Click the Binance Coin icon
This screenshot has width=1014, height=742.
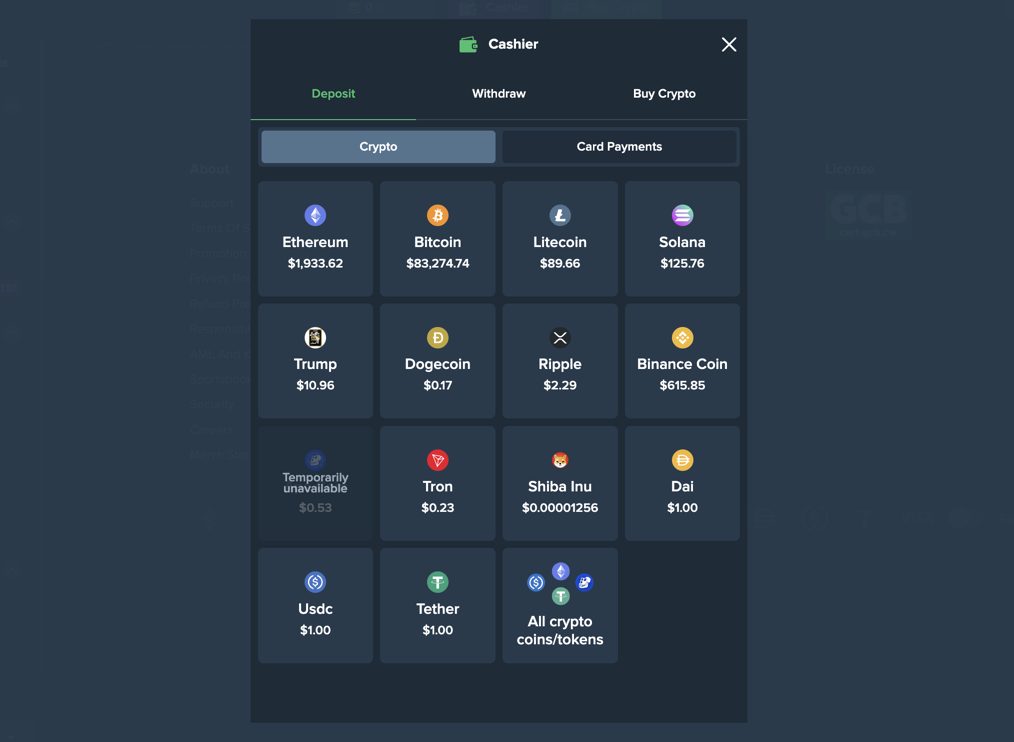click(x=682, y=337)
